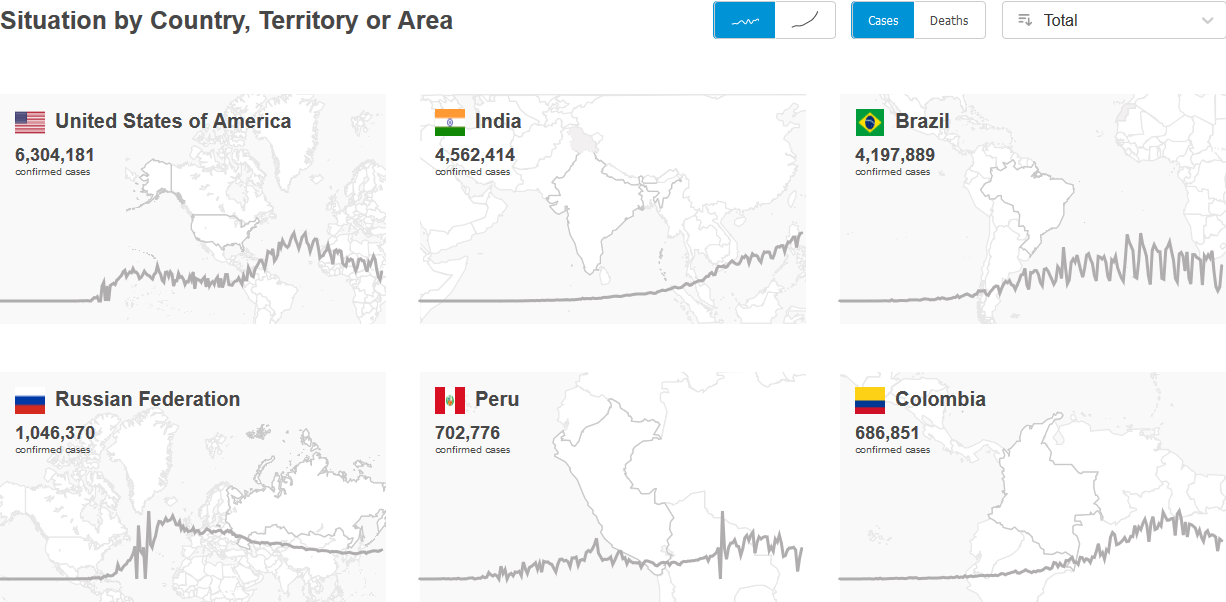
Task: Click the Peru flag icon
Action: point(450,400)
